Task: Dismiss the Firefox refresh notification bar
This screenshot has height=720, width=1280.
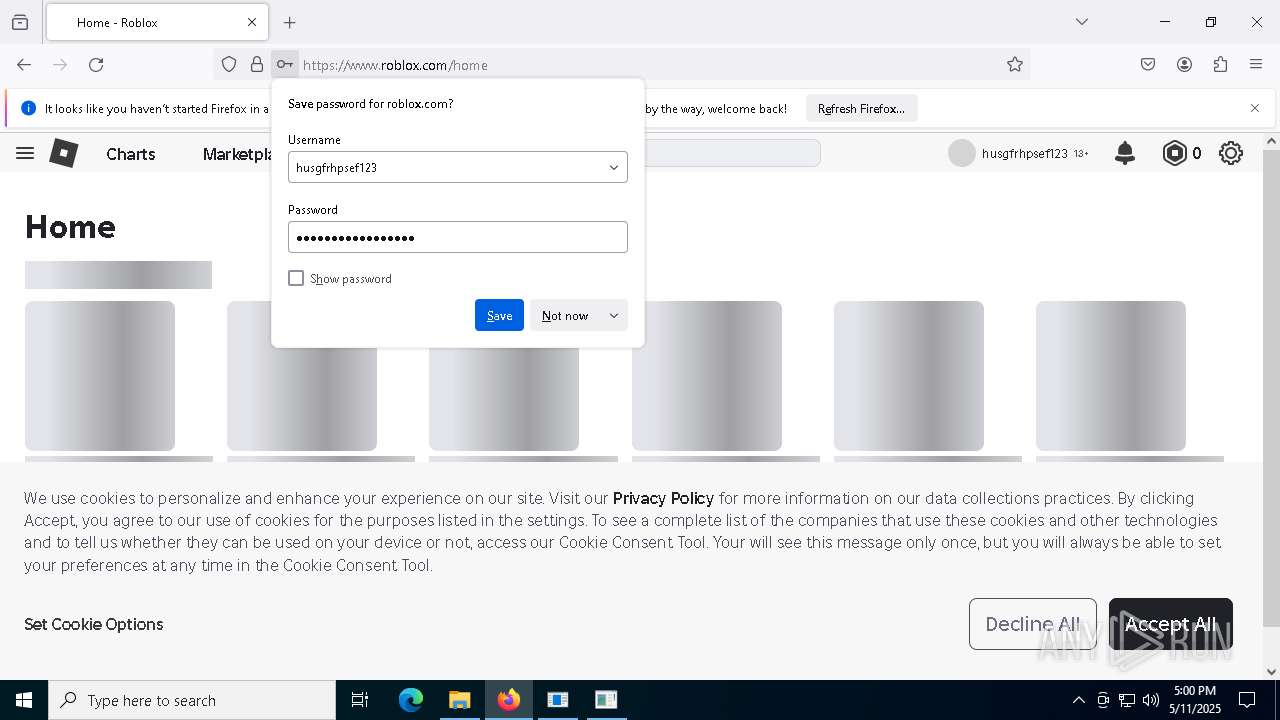Action: click(1255, 108)
